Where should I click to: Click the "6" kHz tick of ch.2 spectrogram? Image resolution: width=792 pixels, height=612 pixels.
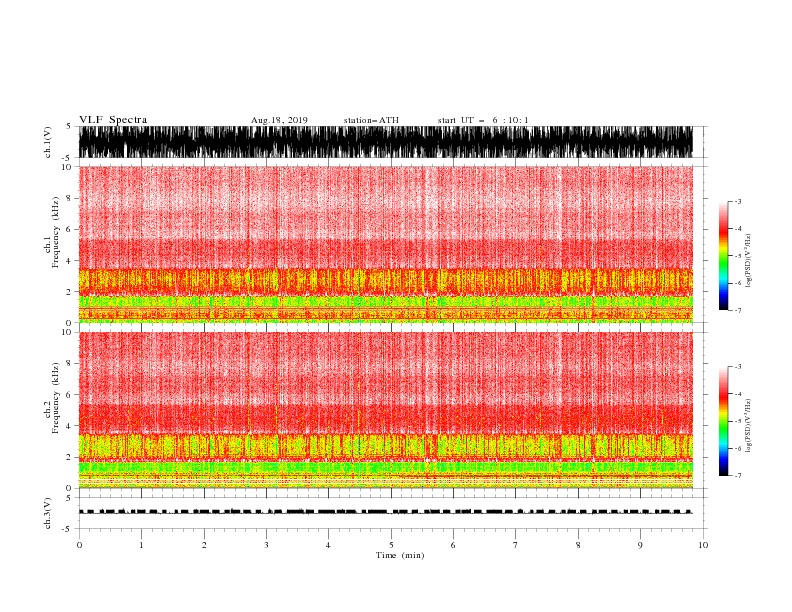tap(70, 395)
